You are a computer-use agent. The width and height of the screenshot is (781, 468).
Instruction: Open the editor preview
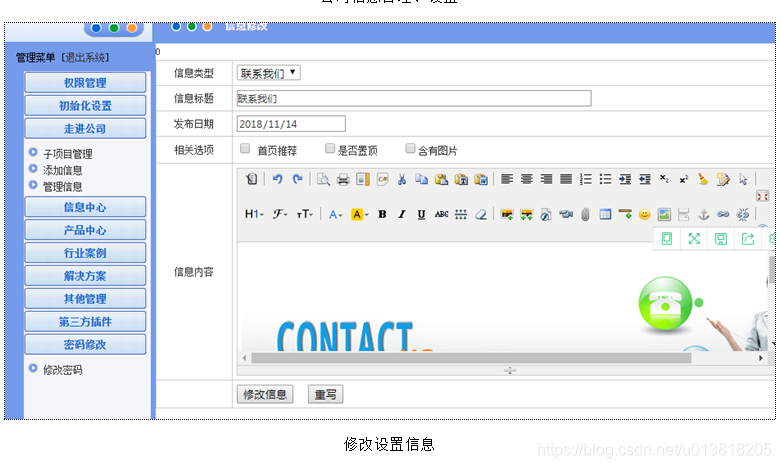click(x=323, y=179)
